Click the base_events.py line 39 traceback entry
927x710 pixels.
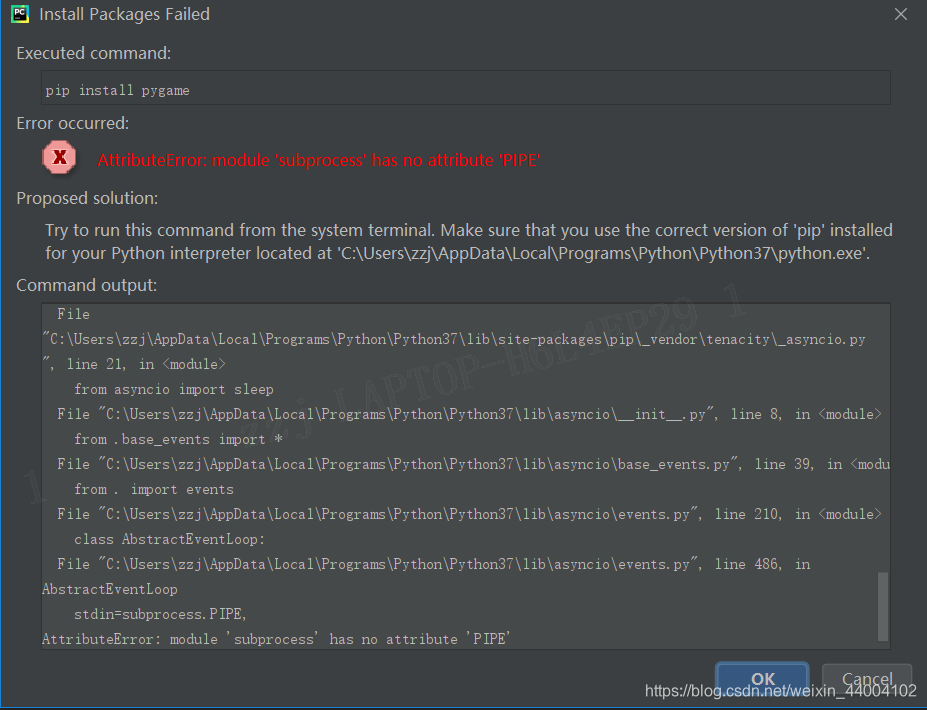450,463
